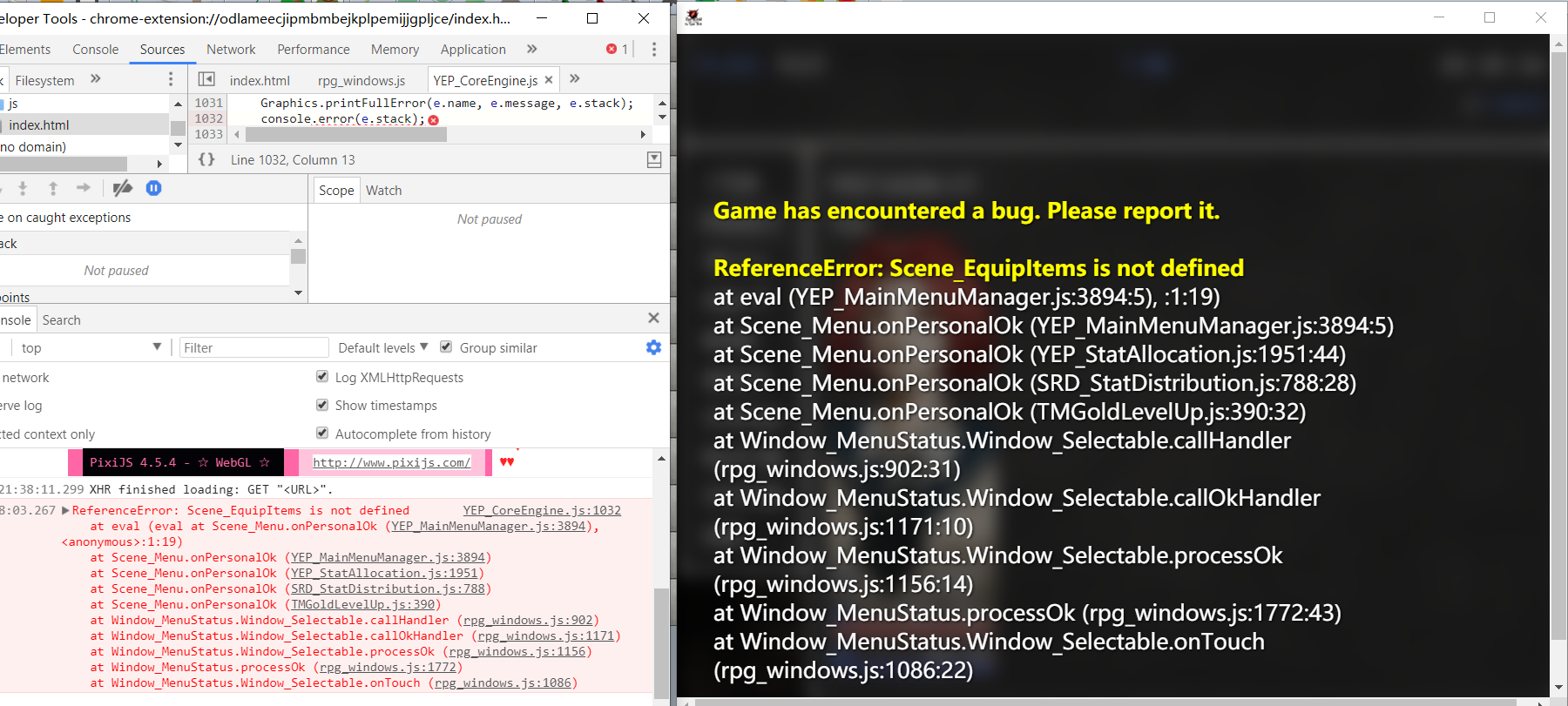Open the rpg_windows.js:902 link
This screenshot has width=1568, height=706.
point(528,621)
